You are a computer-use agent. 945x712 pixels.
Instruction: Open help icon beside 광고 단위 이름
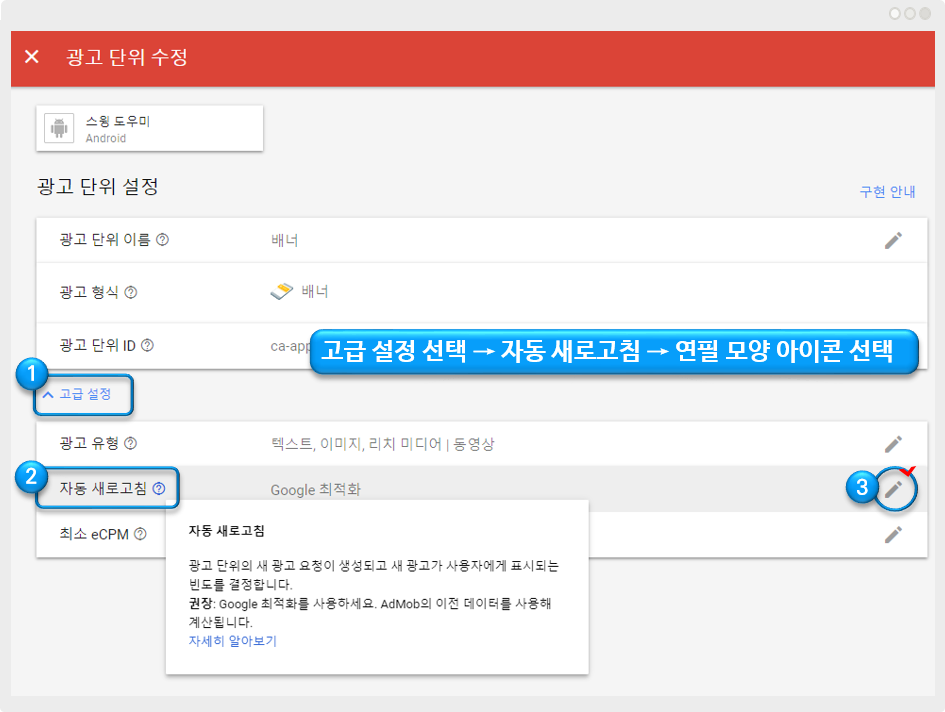[x=162, y=240]
